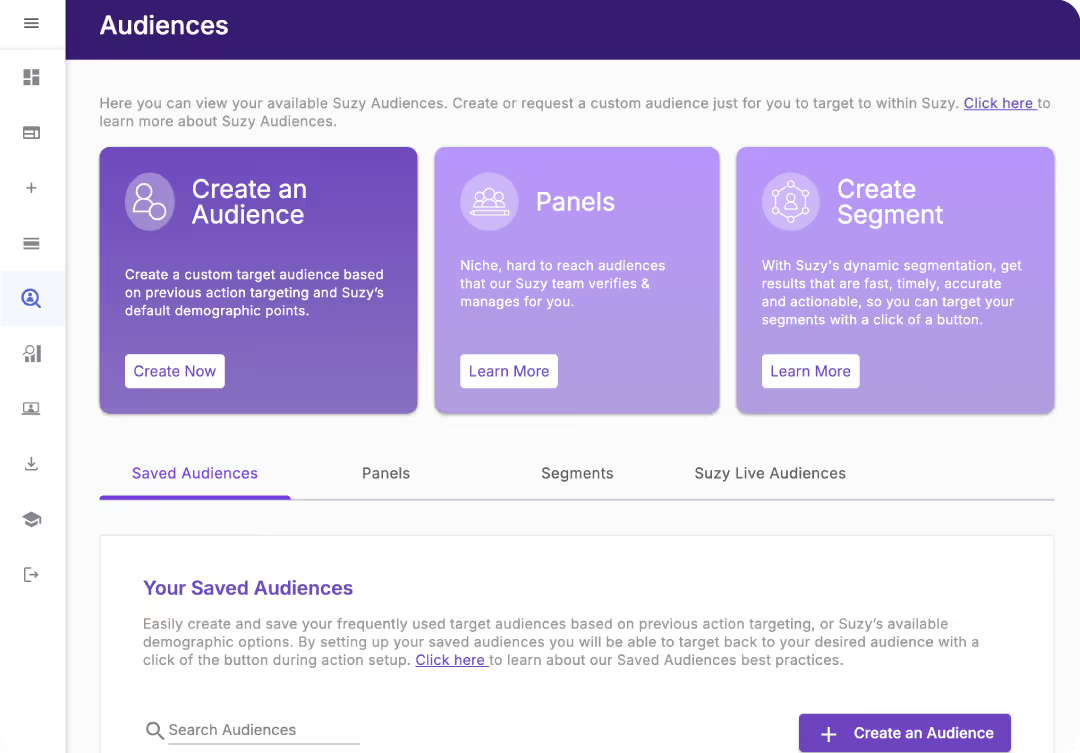Open the analytics reporting icon in sidebar
Viewport: 1080px width, 753px height.
point(31,353)
